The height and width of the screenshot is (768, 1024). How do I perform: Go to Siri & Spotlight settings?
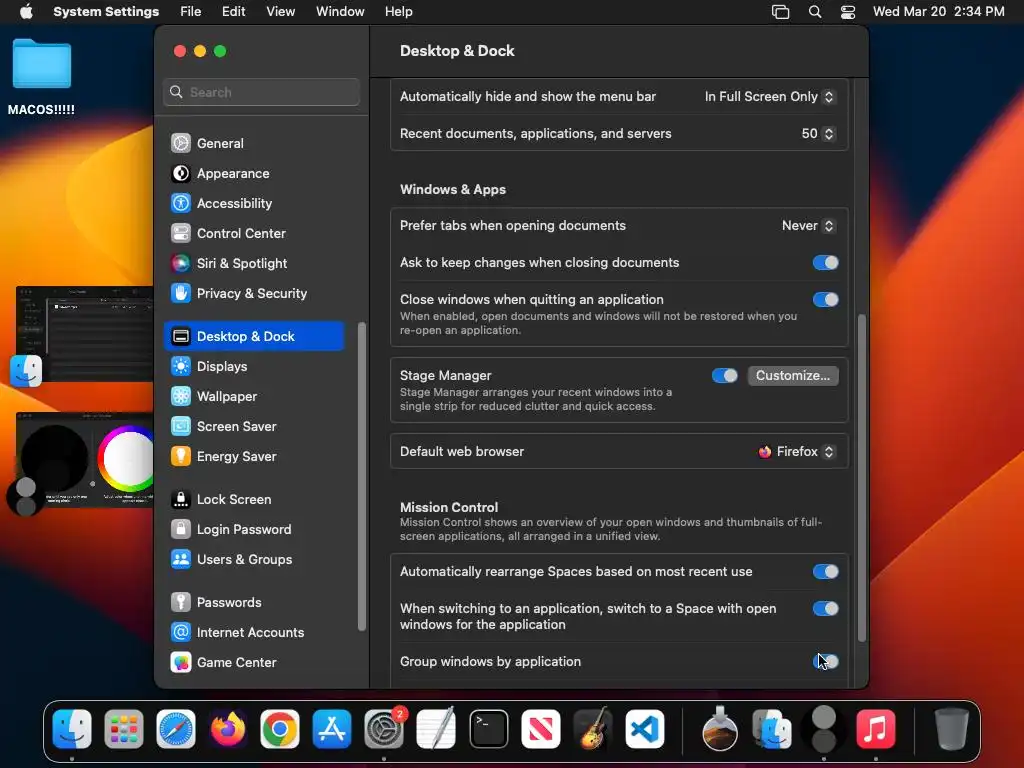click(x=253, y=263)
